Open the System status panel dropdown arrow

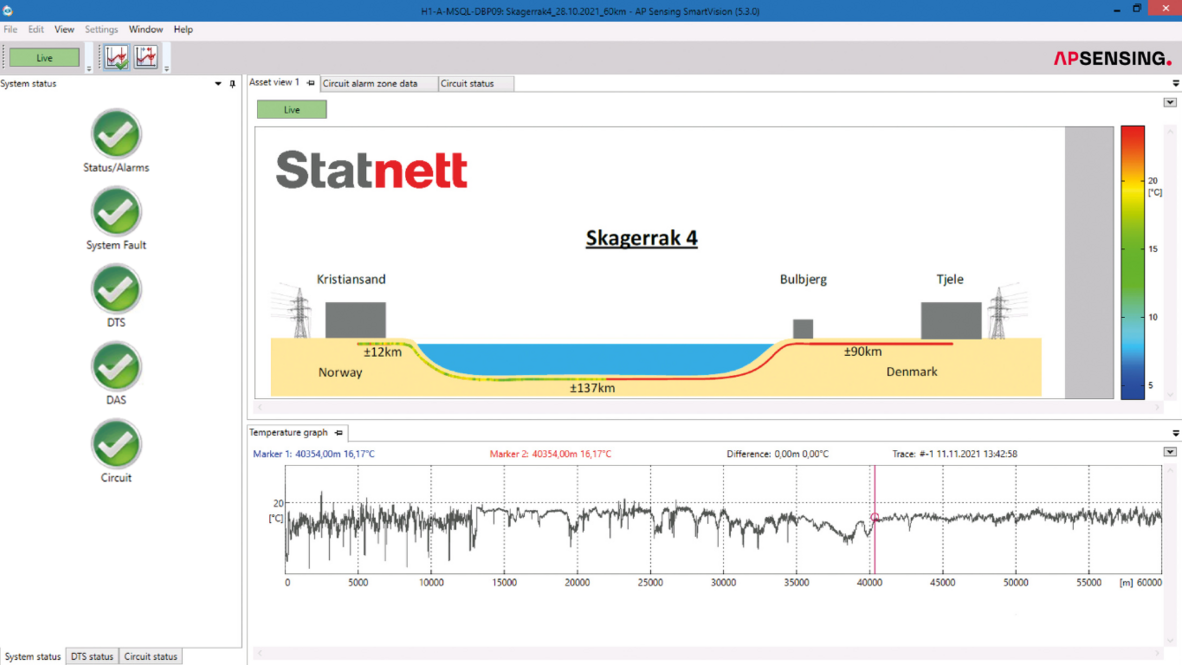217,84
